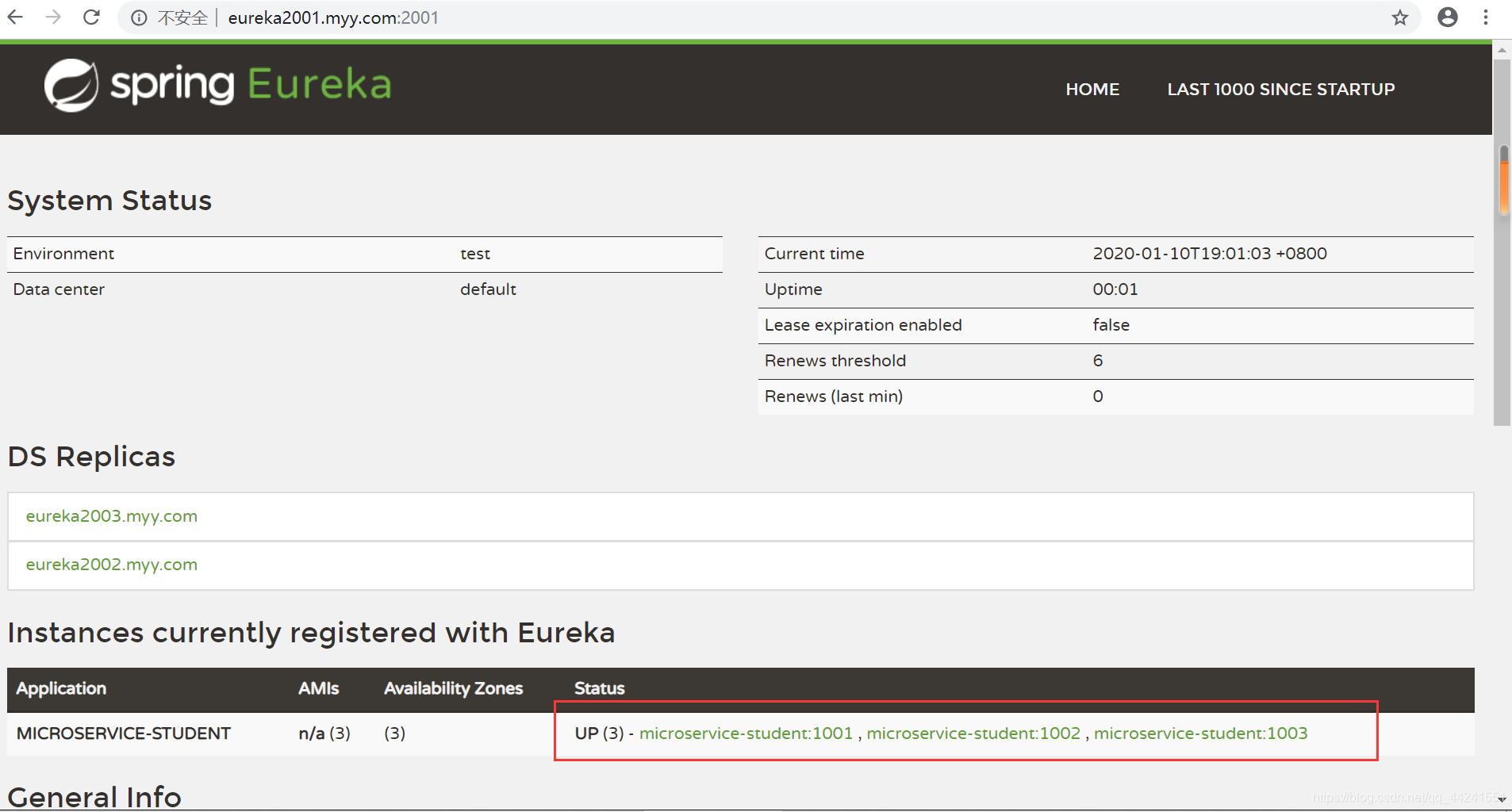
Task: Click the System Status heading
Action: point(109,201)
